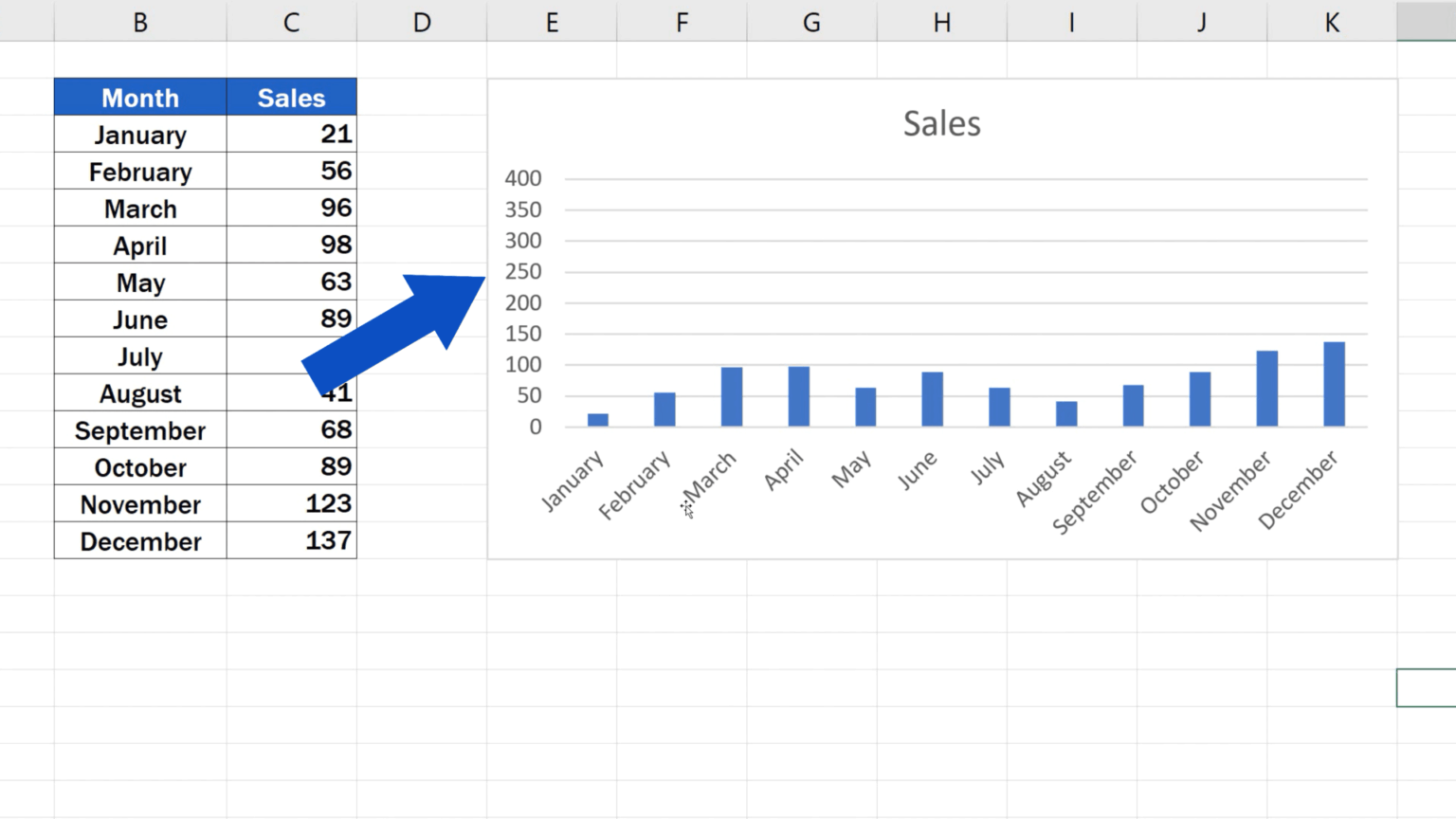Select the Sales header cell
The image size is (1456, 819).
click(291, 97)
